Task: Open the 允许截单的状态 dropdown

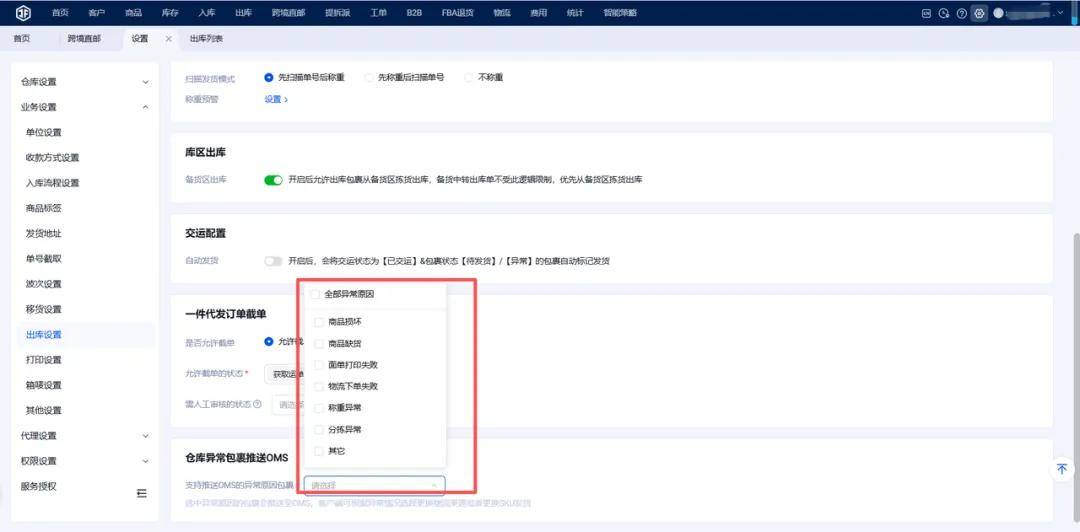Action: [285, 374]
